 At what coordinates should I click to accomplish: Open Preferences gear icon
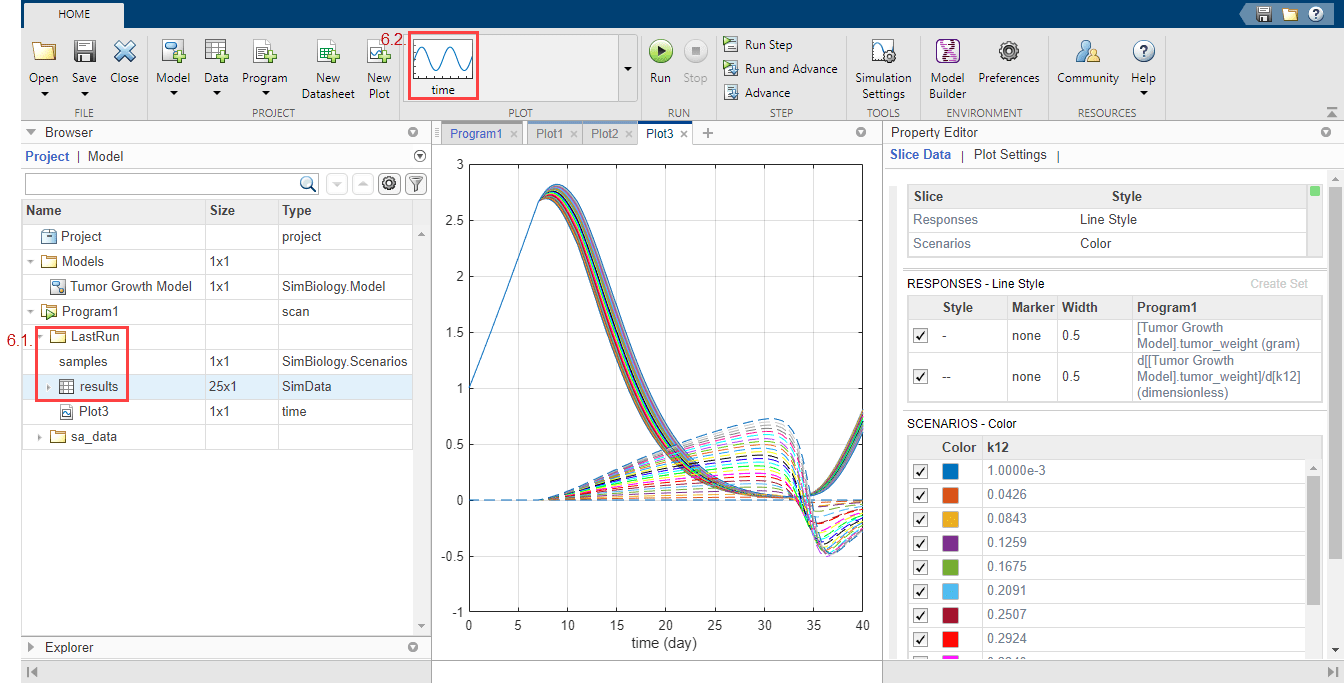(1008, 52)
